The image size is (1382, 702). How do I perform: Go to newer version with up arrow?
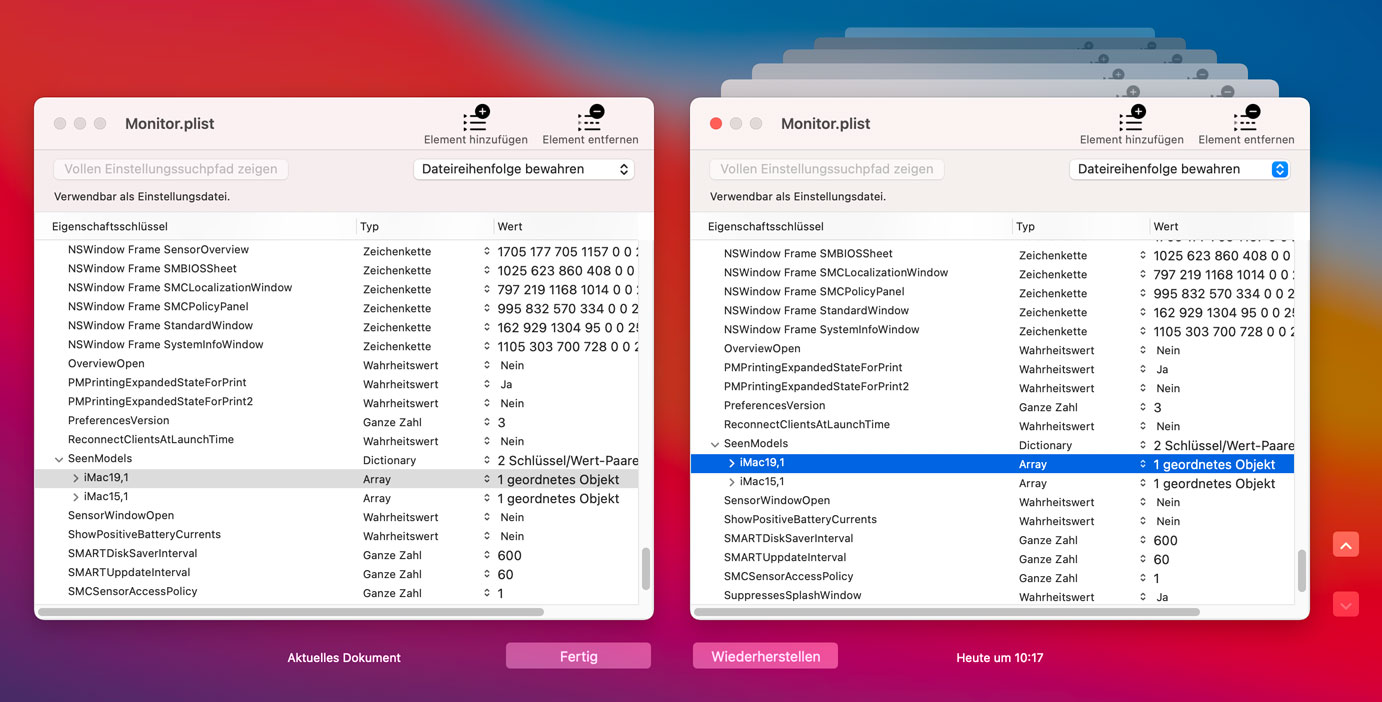1346,545
